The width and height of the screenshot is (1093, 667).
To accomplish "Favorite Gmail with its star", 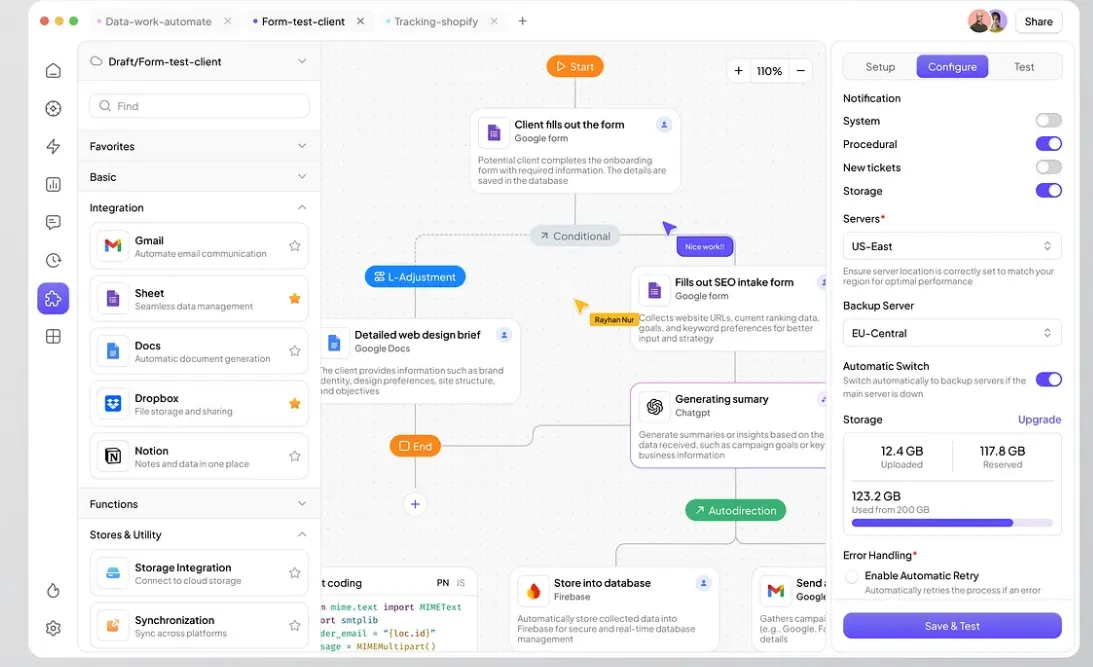I will (x=294, y=245).
